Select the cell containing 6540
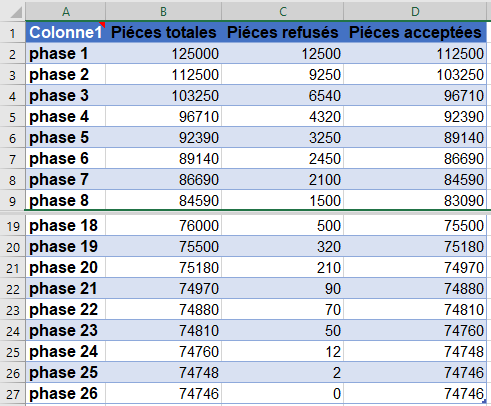Image resolution: width=491 pixels, height=406 pixels. (x=283, y=95)
